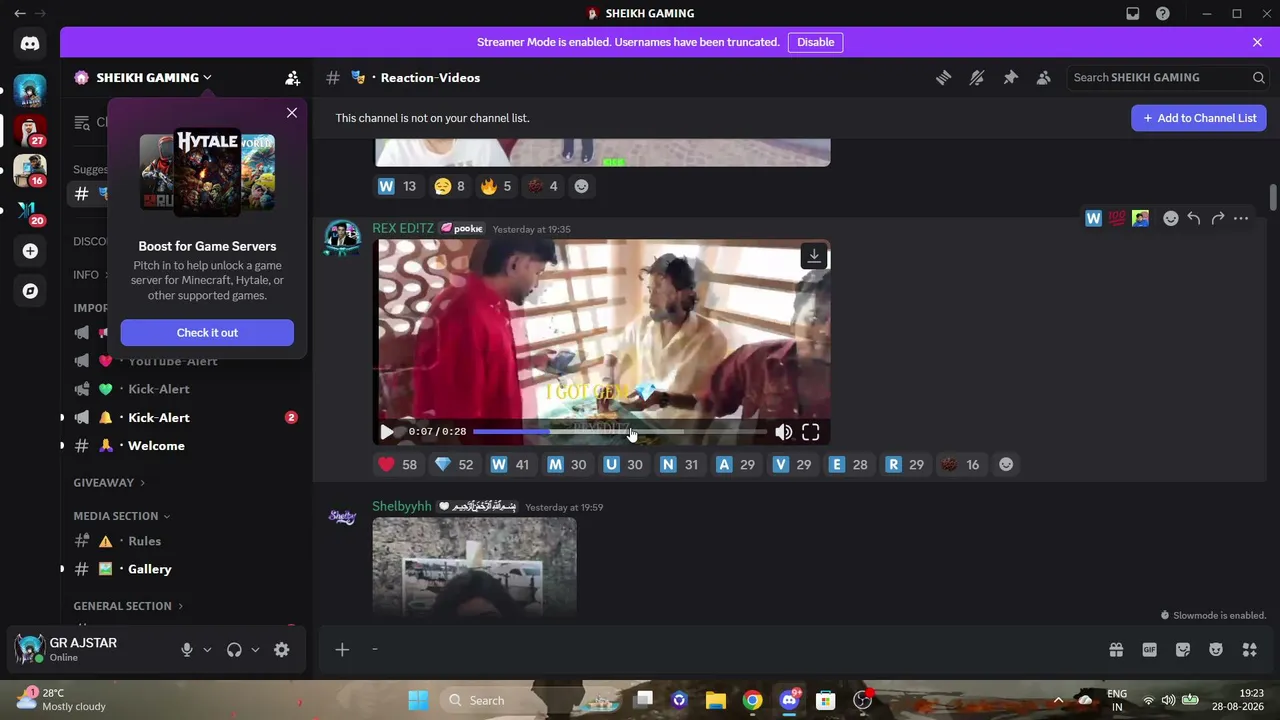This screenshot has height=720, width=1280.
Task: Search within SHEIKH GAMING field
Action: pos(1168,77)
